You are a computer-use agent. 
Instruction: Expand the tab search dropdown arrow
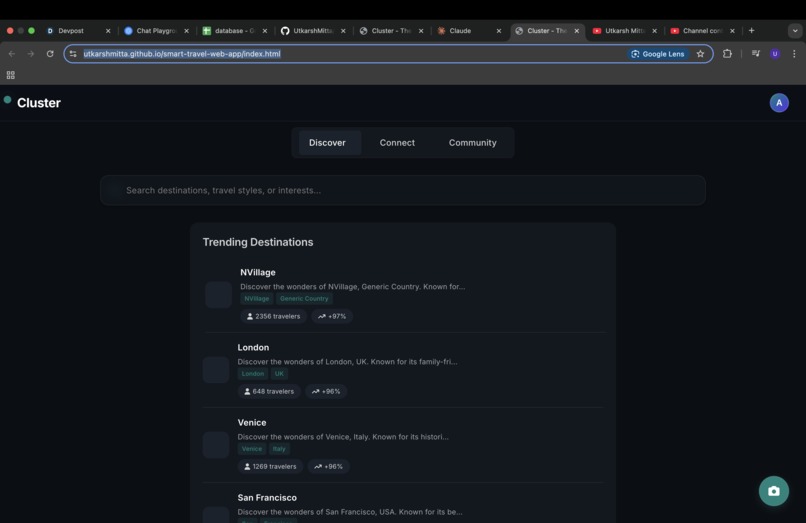coord(795,31)
